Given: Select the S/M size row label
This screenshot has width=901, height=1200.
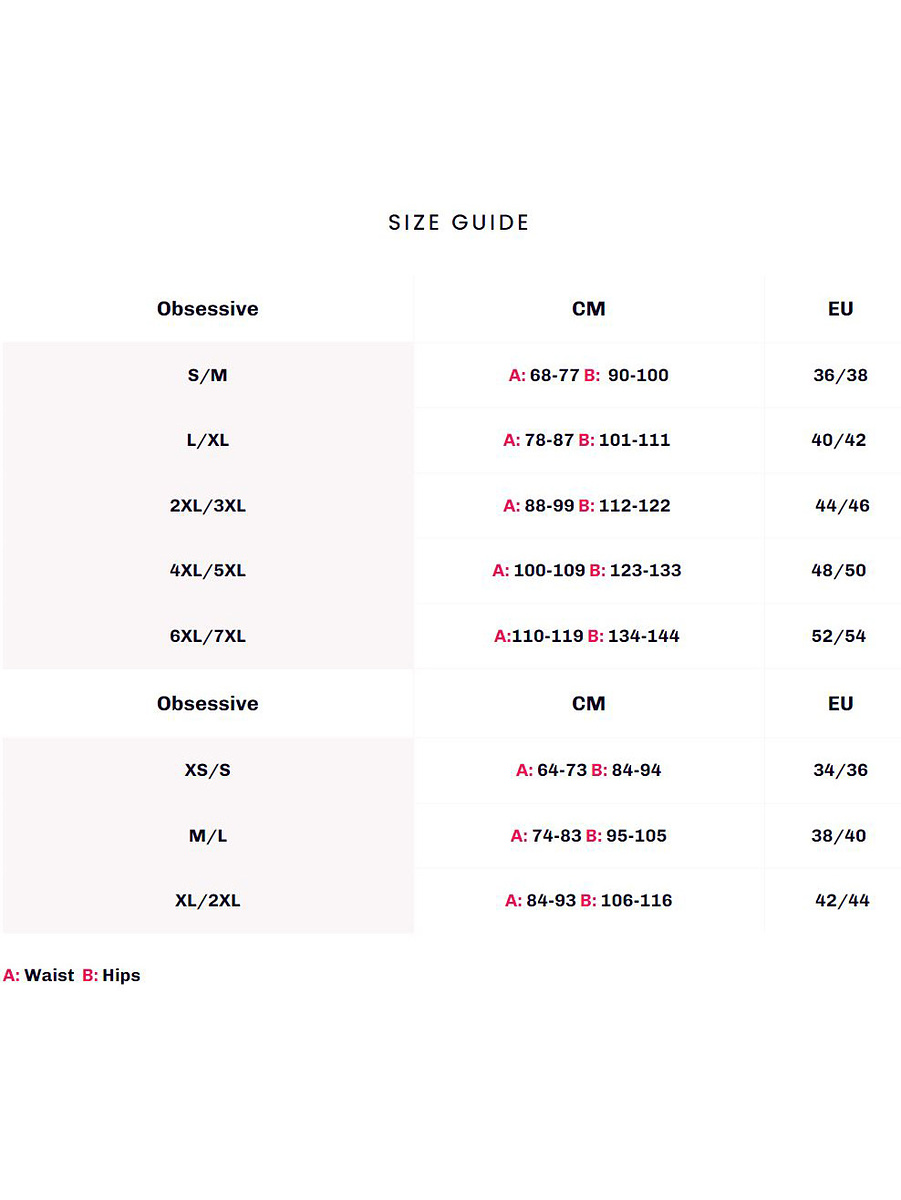Looking at the screenshot, I should point(208,376).
